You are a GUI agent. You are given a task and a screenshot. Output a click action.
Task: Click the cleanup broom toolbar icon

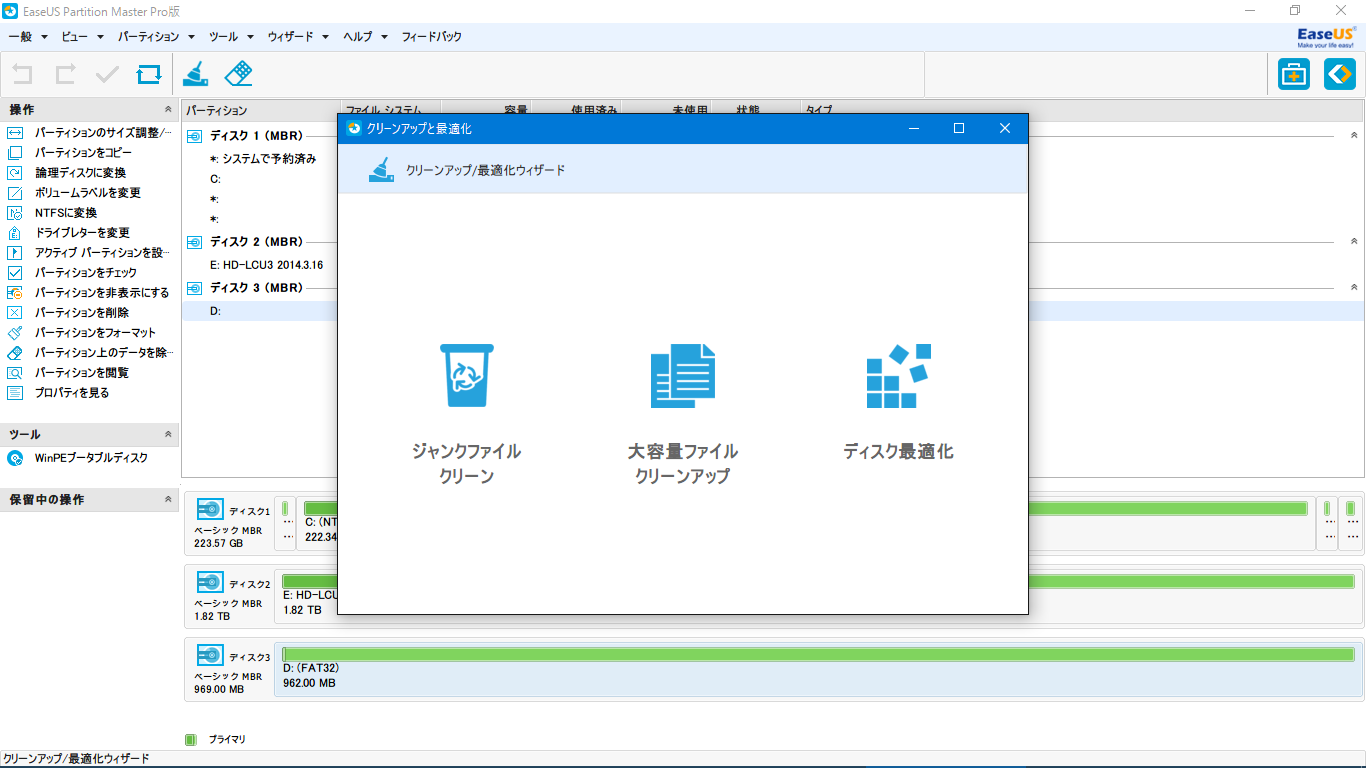pos(196,74)
